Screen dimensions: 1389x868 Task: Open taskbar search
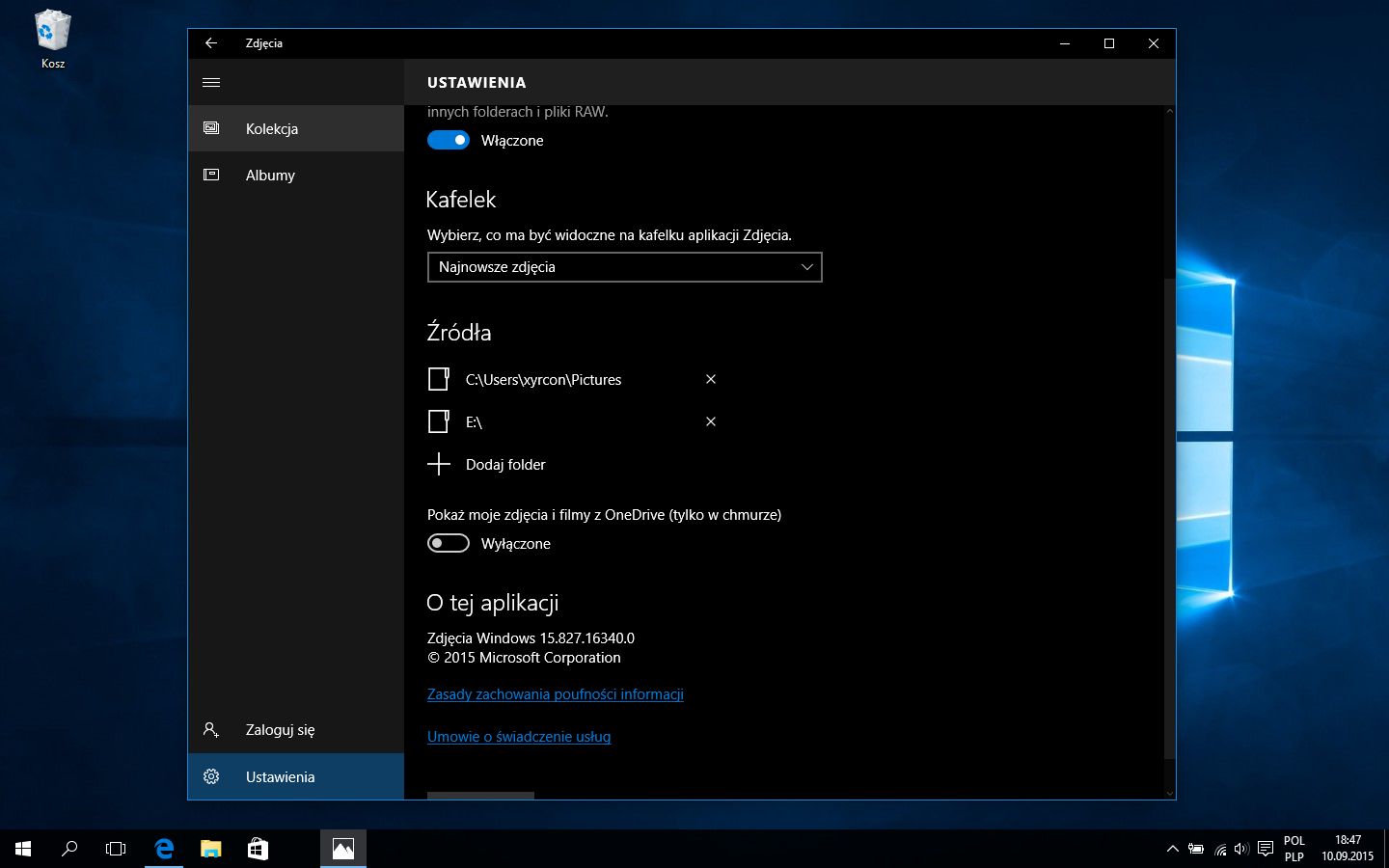[x=69, y=849]
